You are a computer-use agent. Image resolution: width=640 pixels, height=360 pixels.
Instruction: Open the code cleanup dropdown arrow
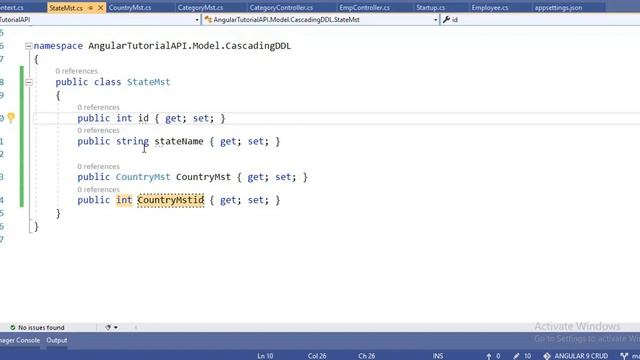pos(116,327)
